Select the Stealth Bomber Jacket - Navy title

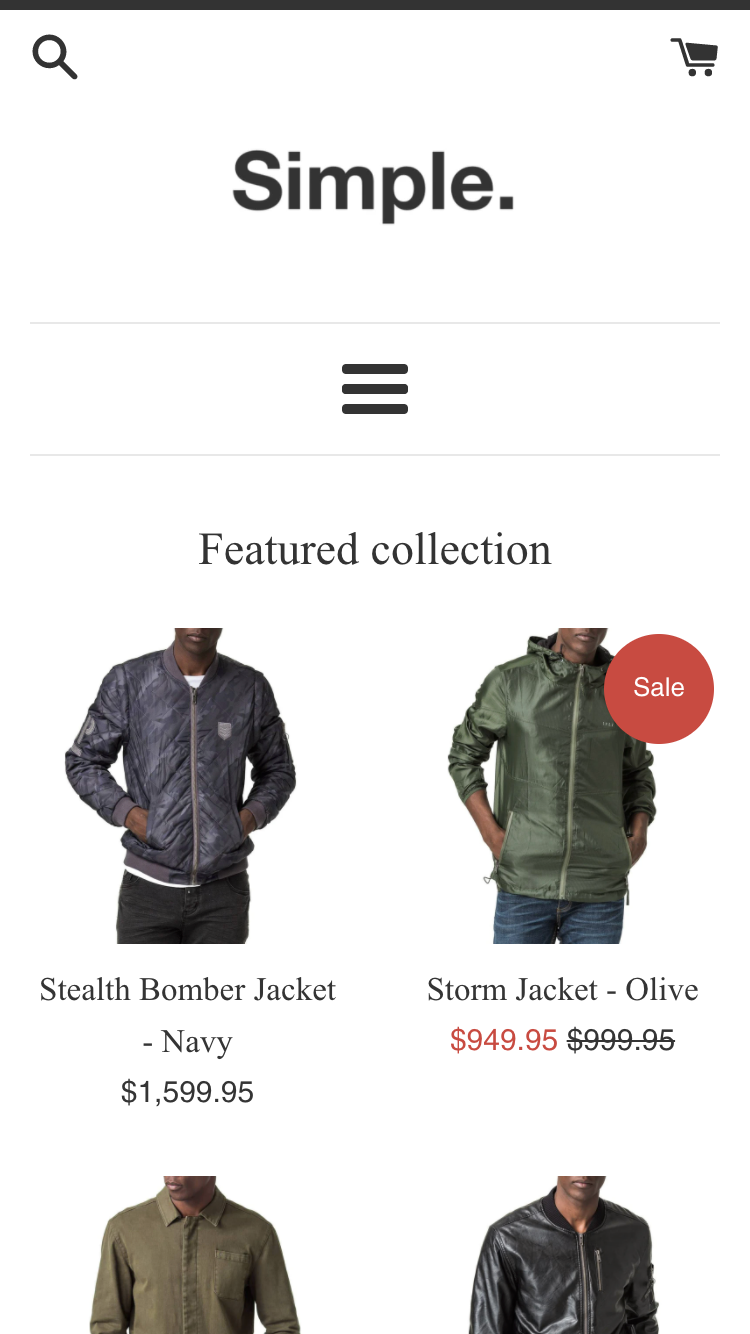(187, 1015)
